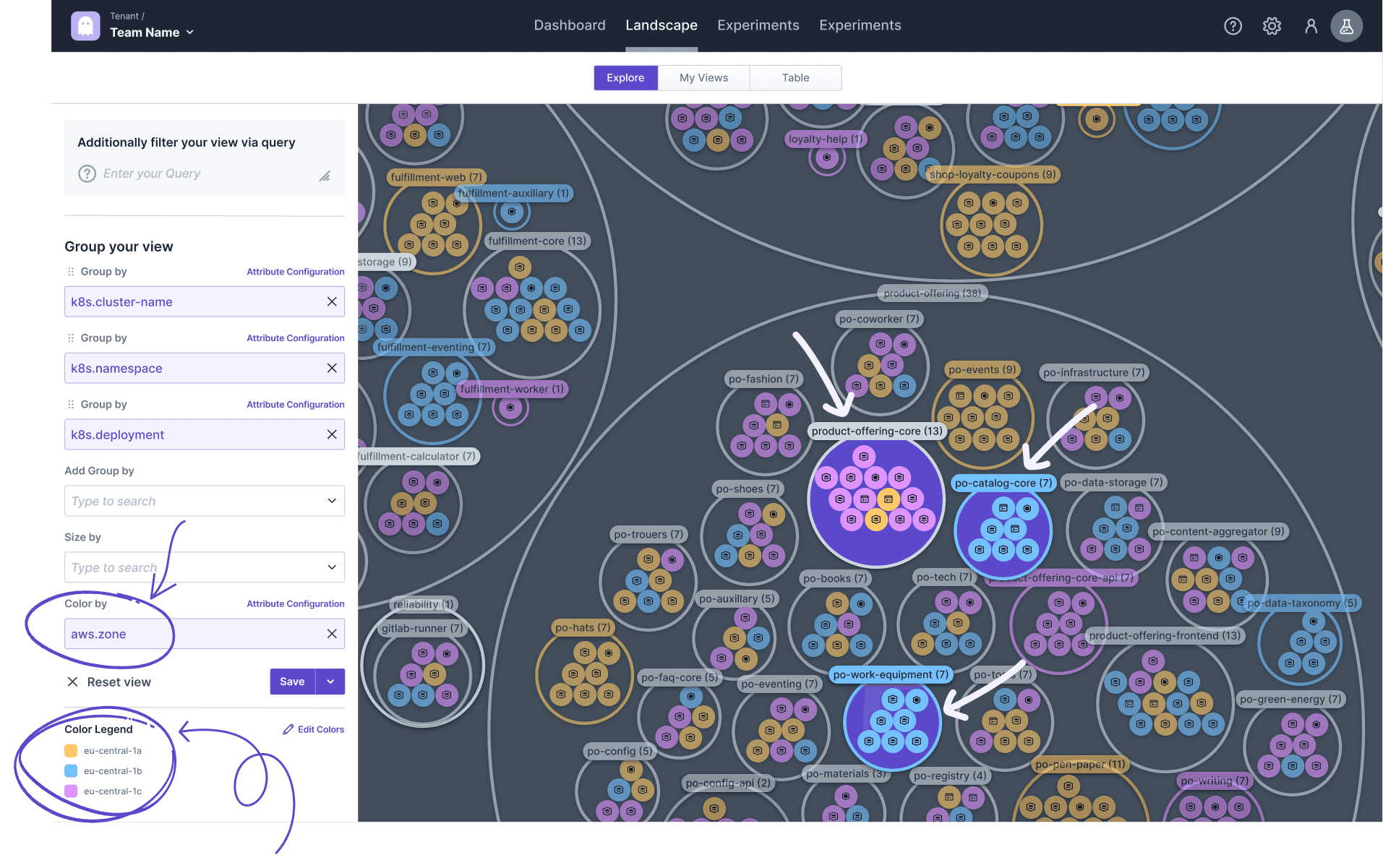Click the fulfillment-web (7) label

[x=436, y=177]
